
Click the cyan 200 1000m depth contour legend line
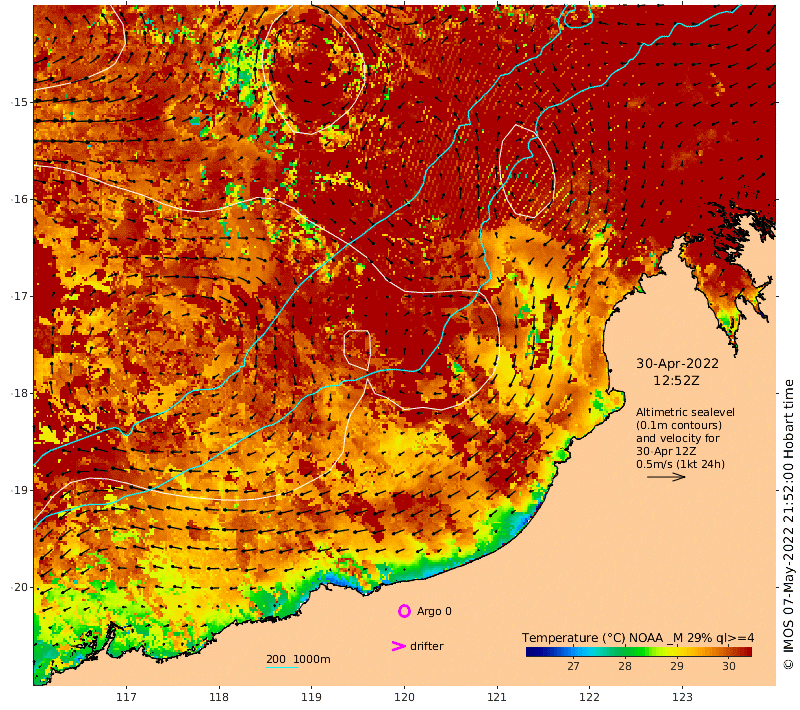[x=282, y=667]
